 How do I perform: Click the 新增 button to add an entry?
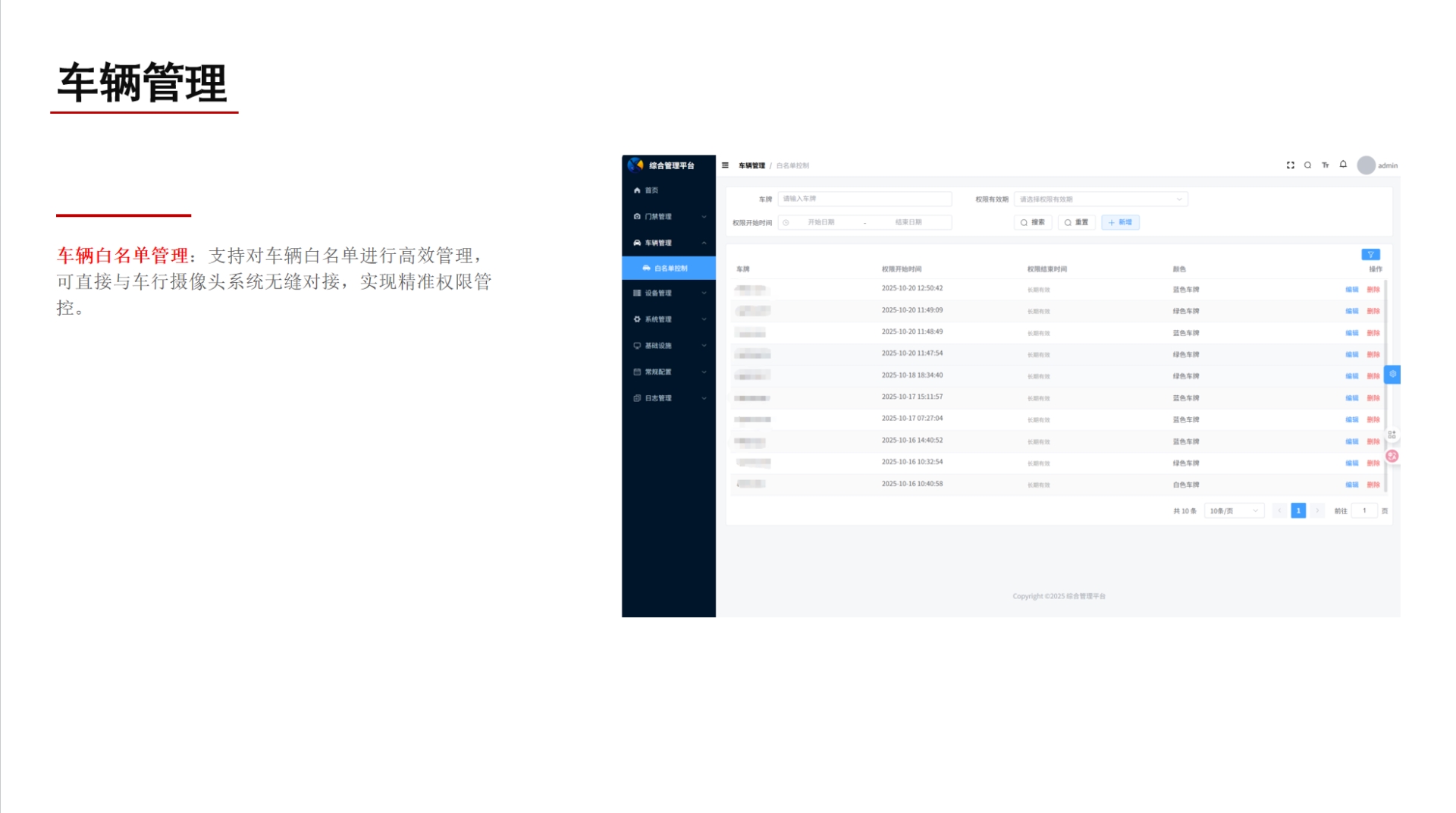pos(1120,222)
